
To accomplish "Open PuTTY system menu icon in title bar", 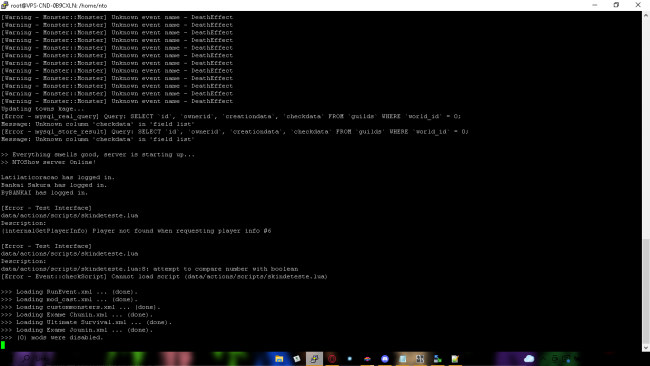I will (x=5, y=5).
